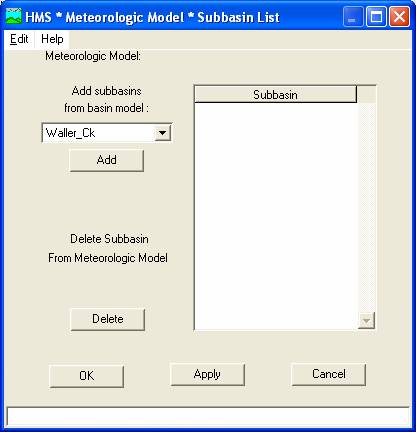Click the status message field at the bottom
The height and width of the screenshot is (432, 416).
point(208,417)
